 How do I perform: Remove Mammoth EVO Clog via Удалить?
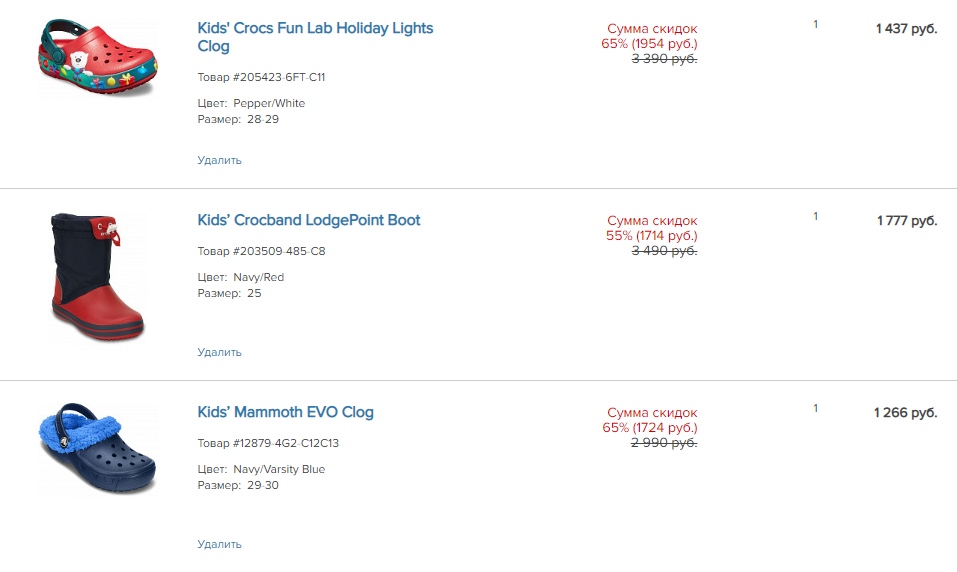click(x=219, y=544)
